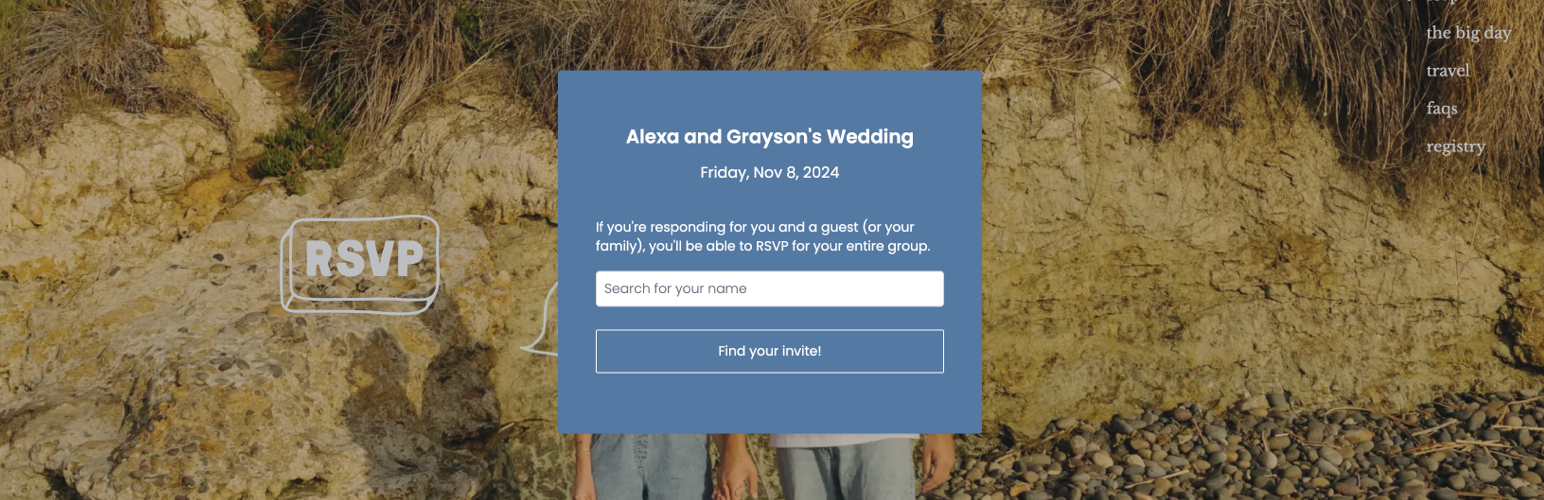Click empty blue area above wedding heading
The width and height of the screenshot is (1544, 500).
click(x=769, y=95)
